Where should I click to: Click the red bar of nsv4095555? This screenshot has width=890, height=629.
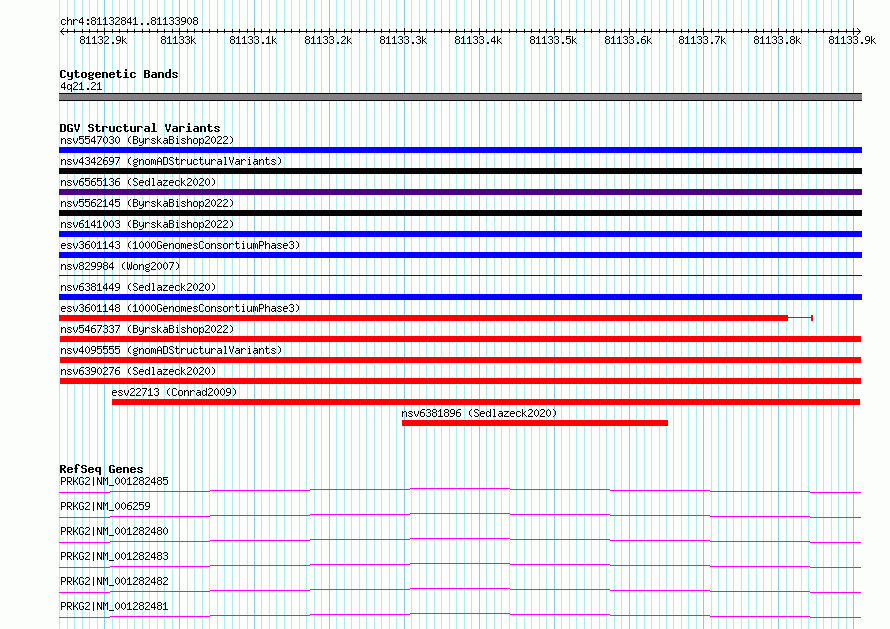[460, 360]
